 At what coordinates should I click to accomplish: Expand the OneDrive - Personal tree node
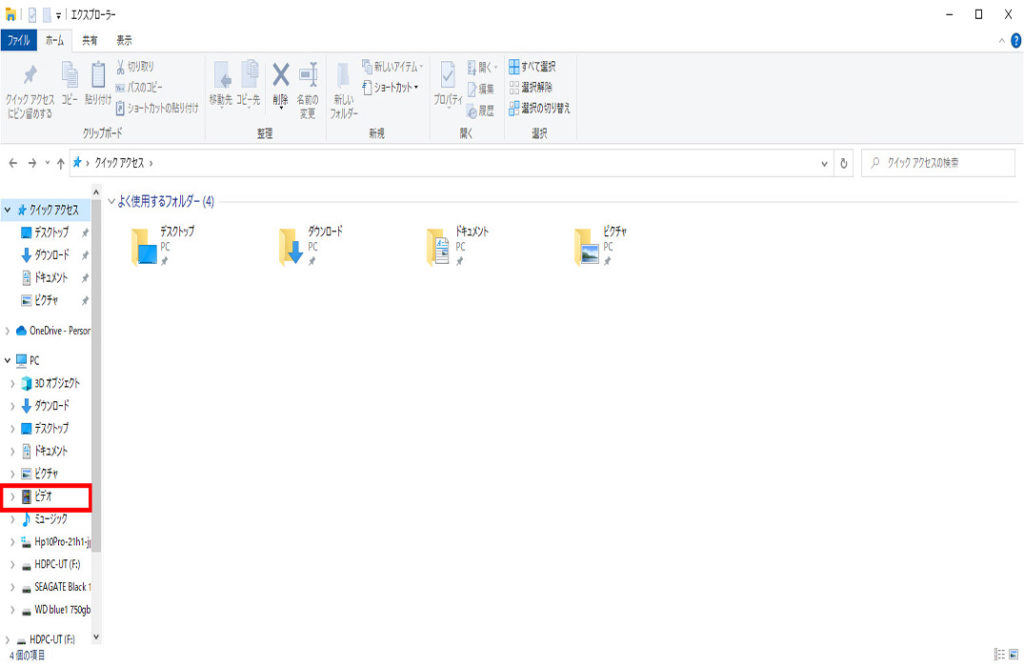click(9, 331)
